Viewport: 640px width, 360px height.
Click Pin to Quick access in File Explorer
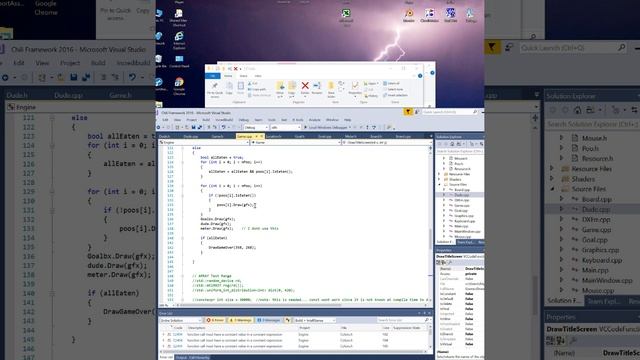215,90
